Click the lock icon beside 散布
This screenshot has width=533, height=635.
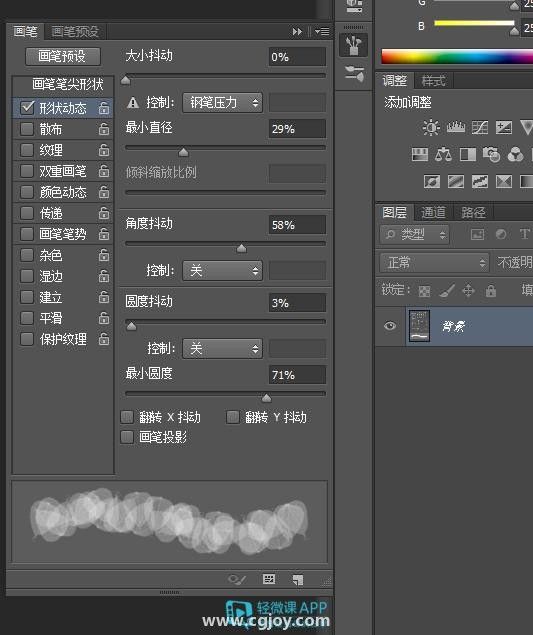pyautogui.click(x=104, y=129)
